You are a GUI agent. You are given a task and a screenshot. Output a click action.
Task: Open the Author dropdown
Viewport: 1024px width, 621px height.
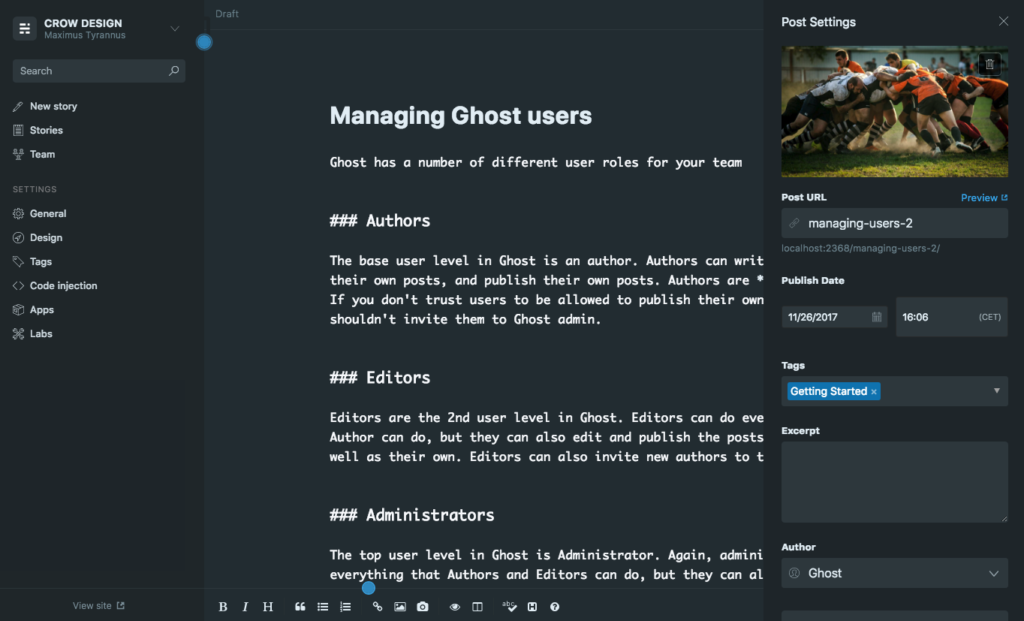893,573
